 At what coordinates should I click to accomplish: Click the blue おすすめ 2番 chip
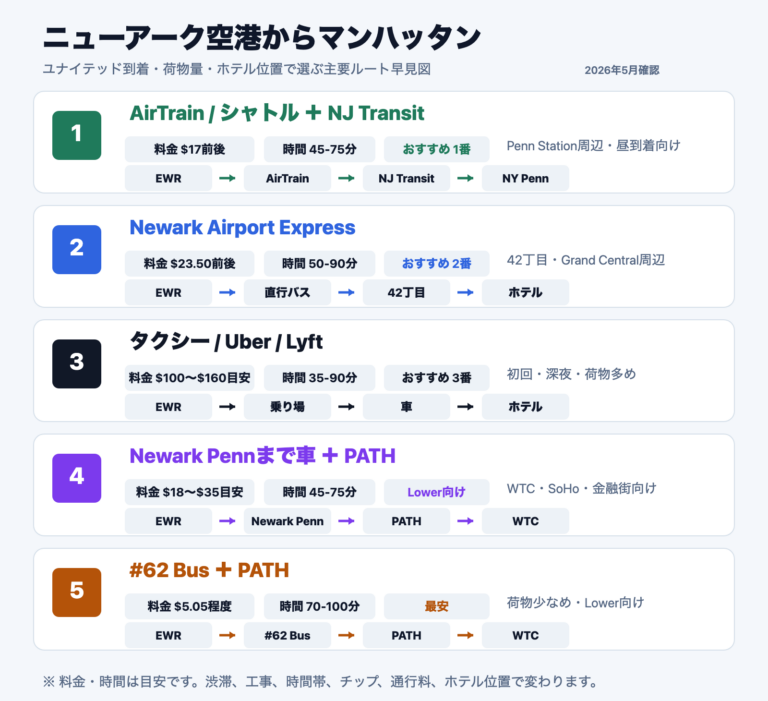coord(436,264)
